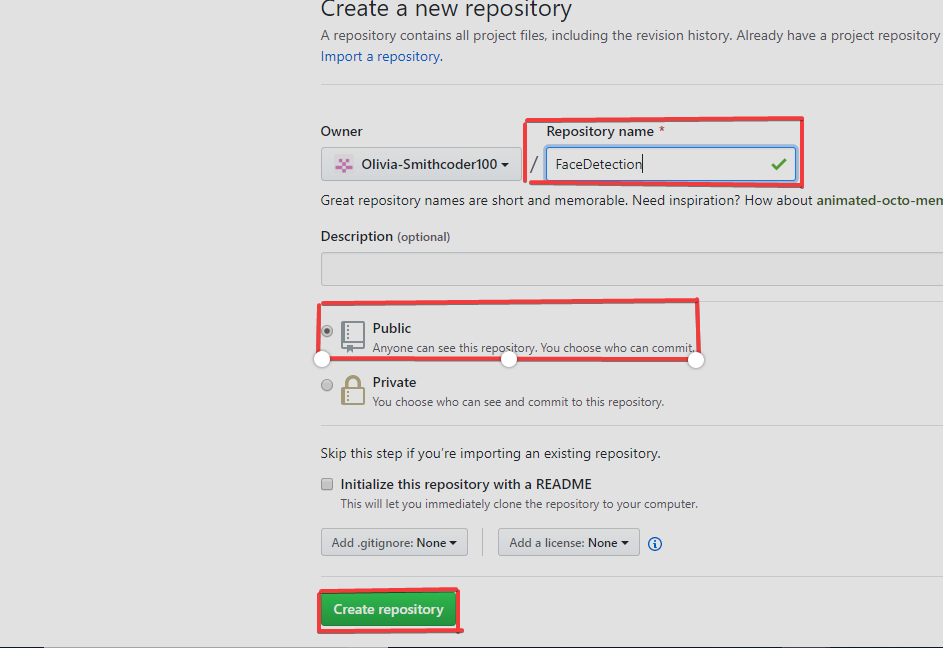
Task: Open the "Add .gitignore: None" dropdown
Action: pyautogui.click(x=393, y=541)
